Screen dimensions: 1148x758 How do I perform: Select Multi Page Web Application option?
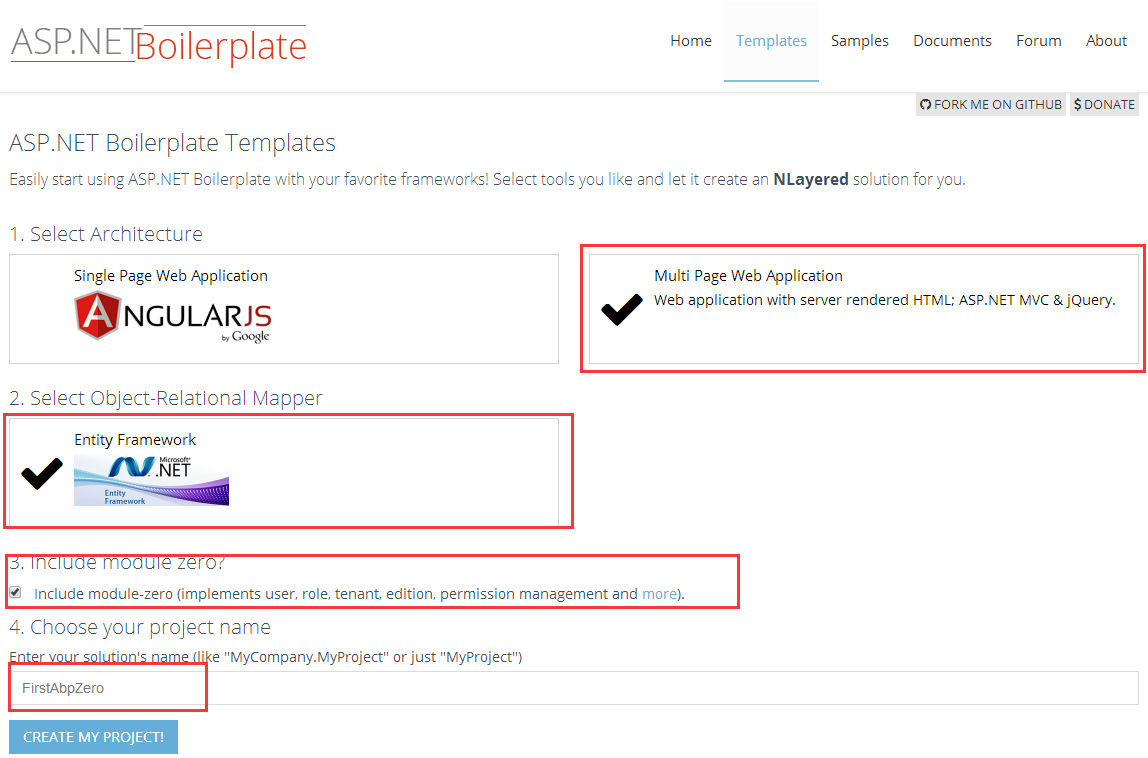(864, 309)
